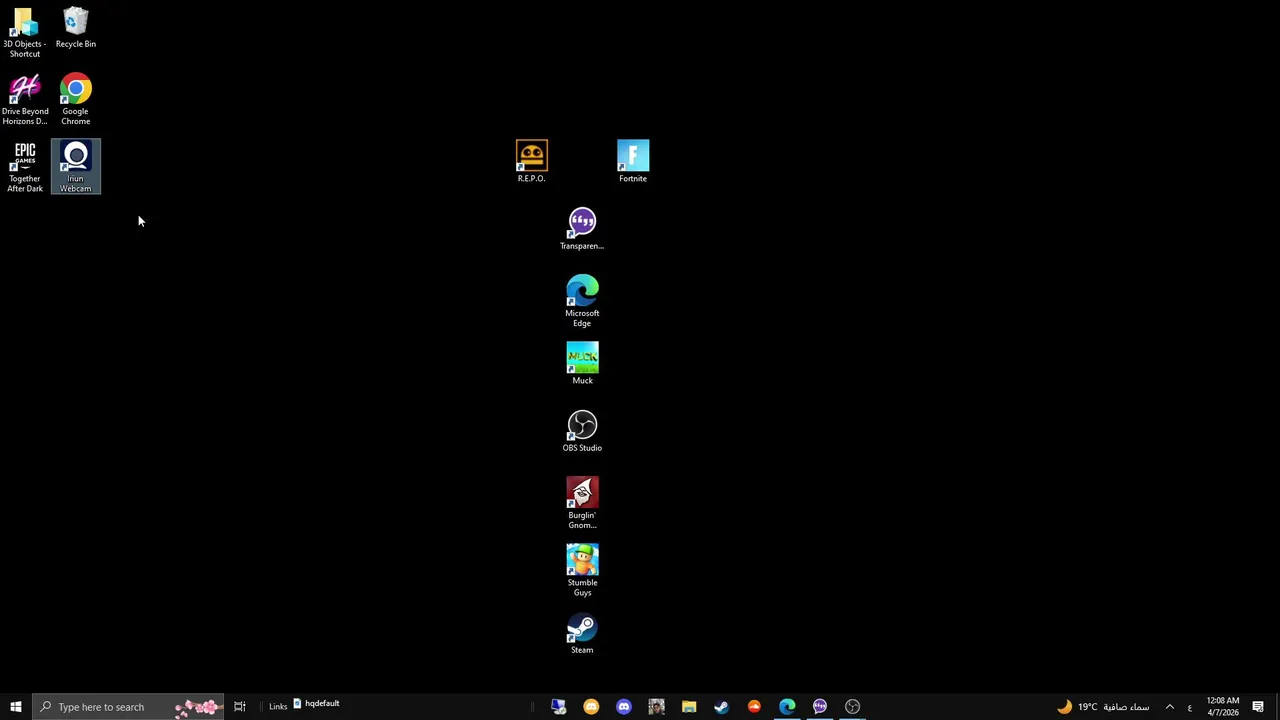The height and width of the screenshot is (720, 1280).
Task: Open Task View on the taskbar
Action: [x=240, y=707]
